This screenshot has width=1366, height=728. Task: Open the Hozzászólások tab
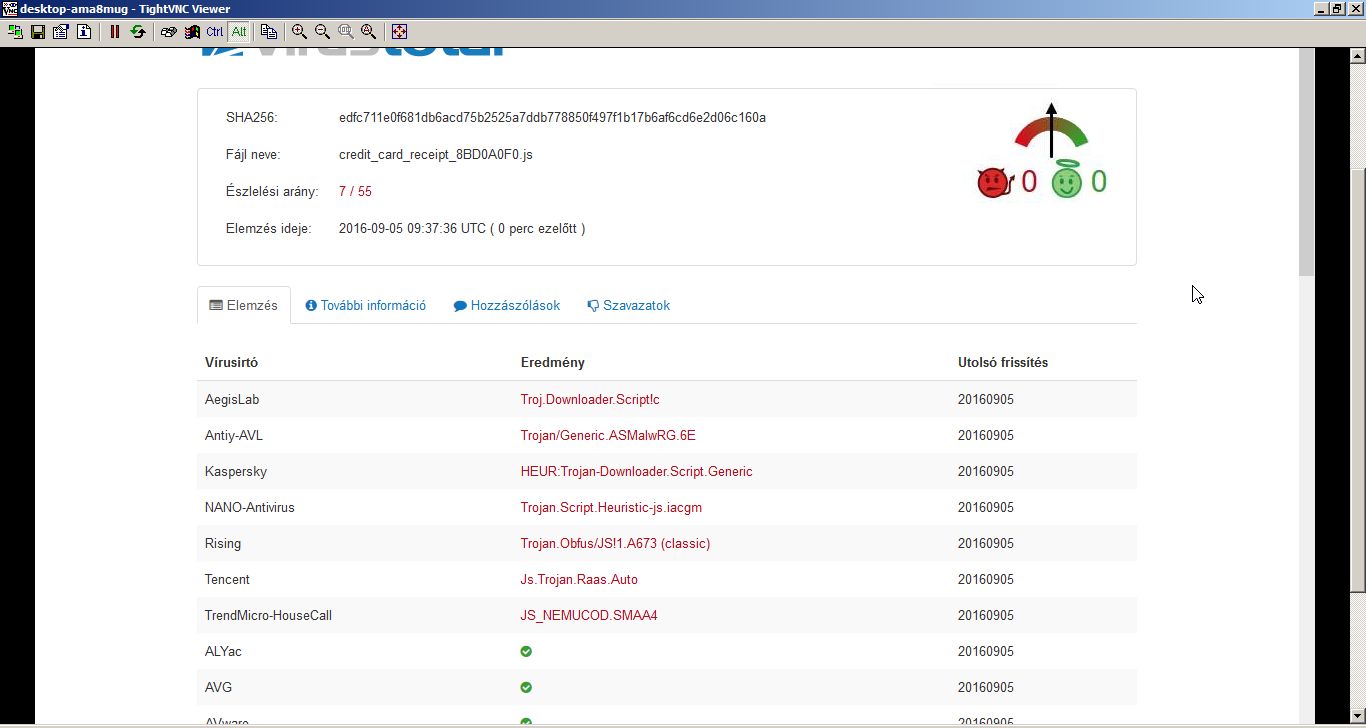point(507,306)
